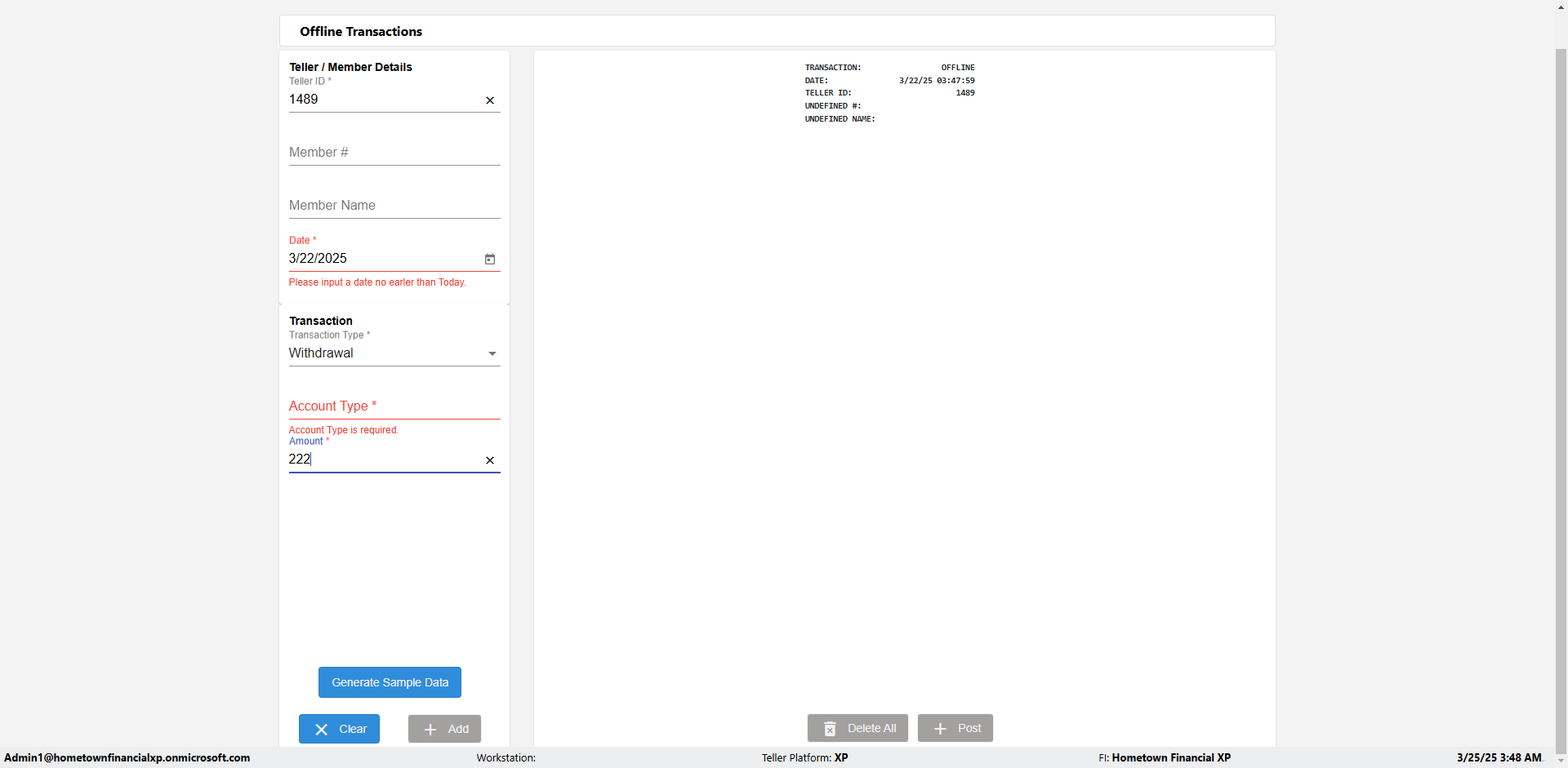
Task: Click the Member # input field
Action: click(394, 153)
